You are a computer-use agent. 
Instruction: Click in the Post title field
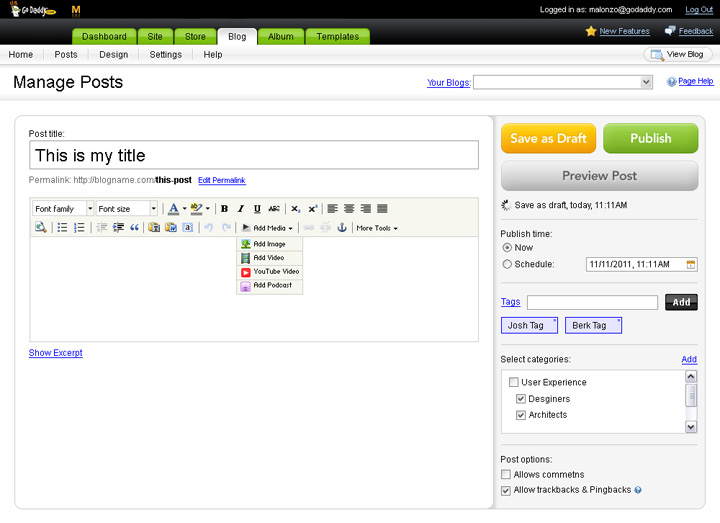click(254, 155)
